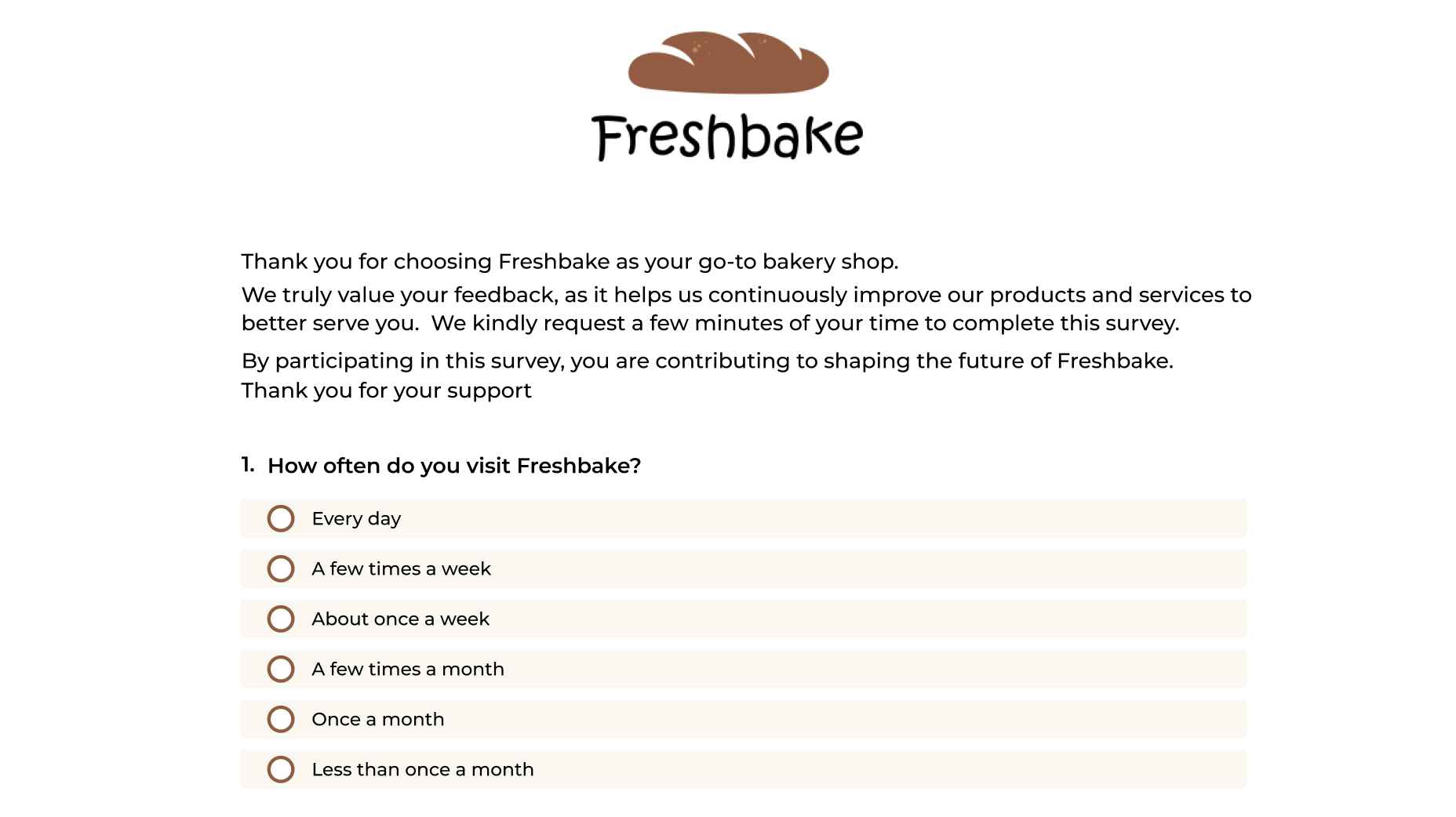Click the "About once a week" label text
Screen dimensions: 1456x817
[400, 619]
